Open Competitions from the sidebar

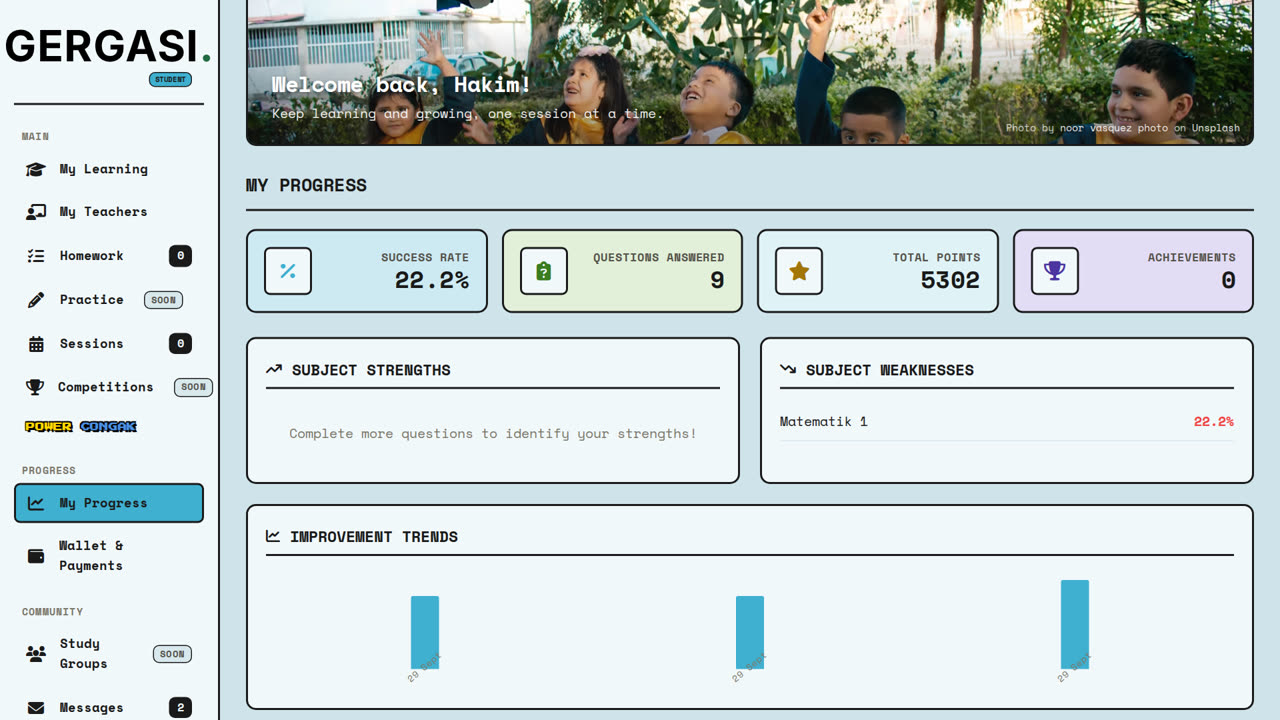coord(109,387)
